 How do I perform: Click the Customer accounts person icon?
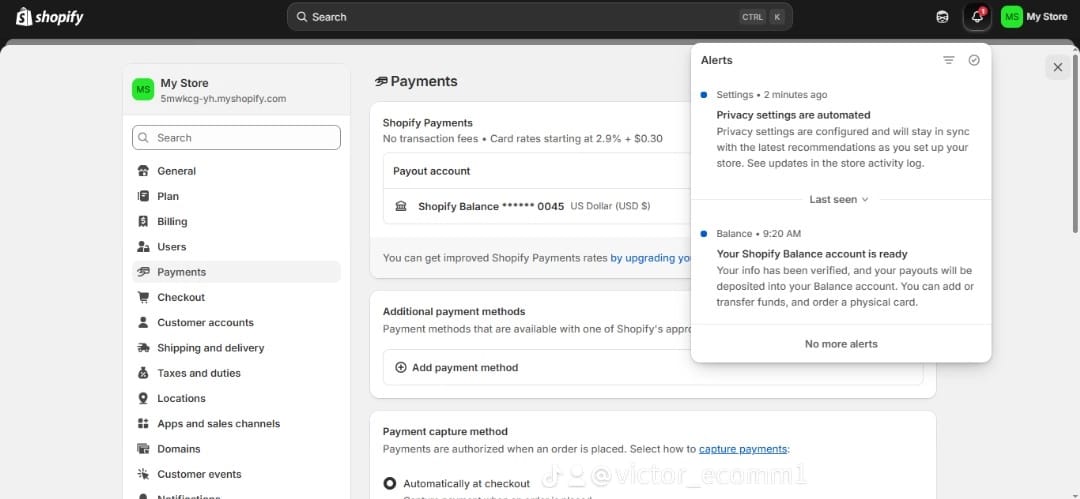tap(143, 323)
